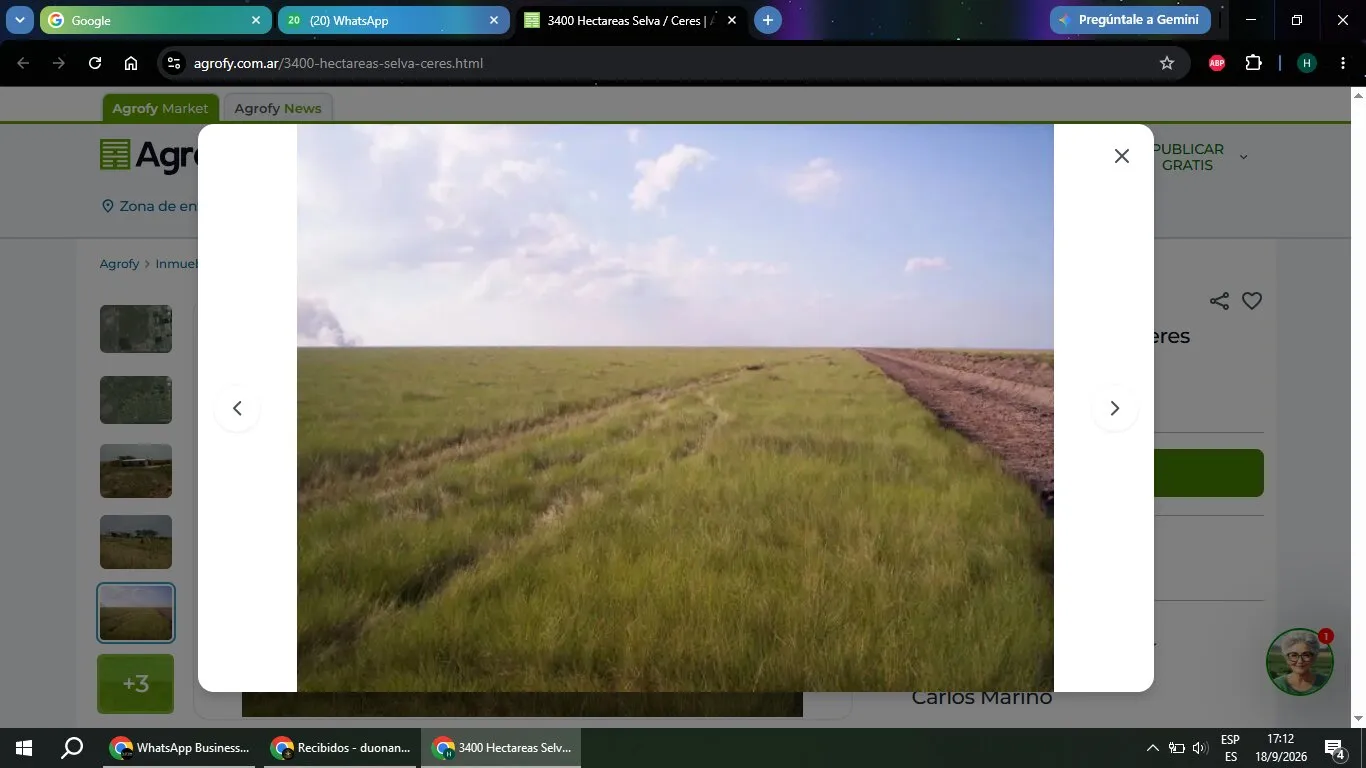This screenshot has height=768, width=1366.
Task: Open the chat assistant avatar
Action: [1299, 662]
